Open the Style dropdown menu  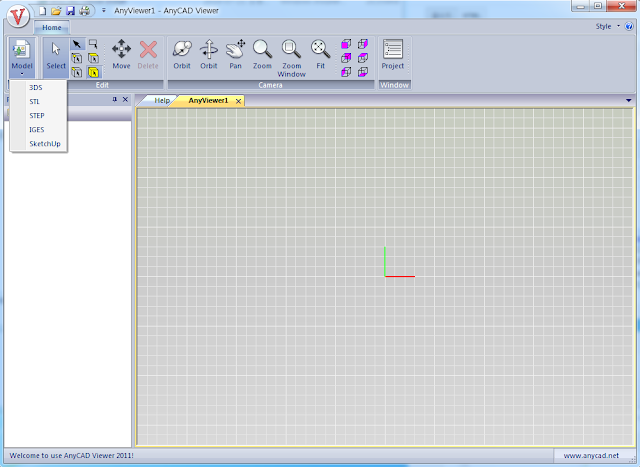(607, 26)
